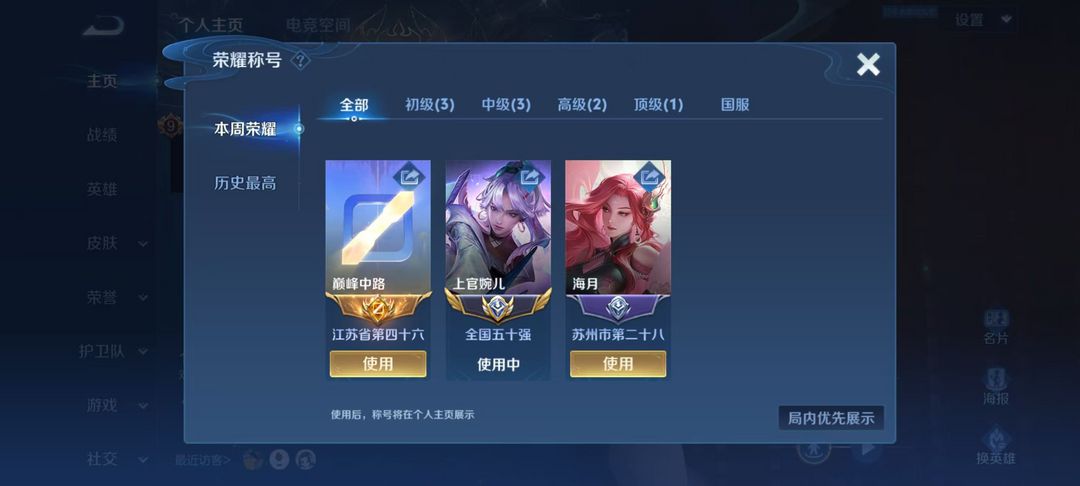Screen dimensions: 1080x486
Task: Click the back arrow icon
Action: click(104, 26)
